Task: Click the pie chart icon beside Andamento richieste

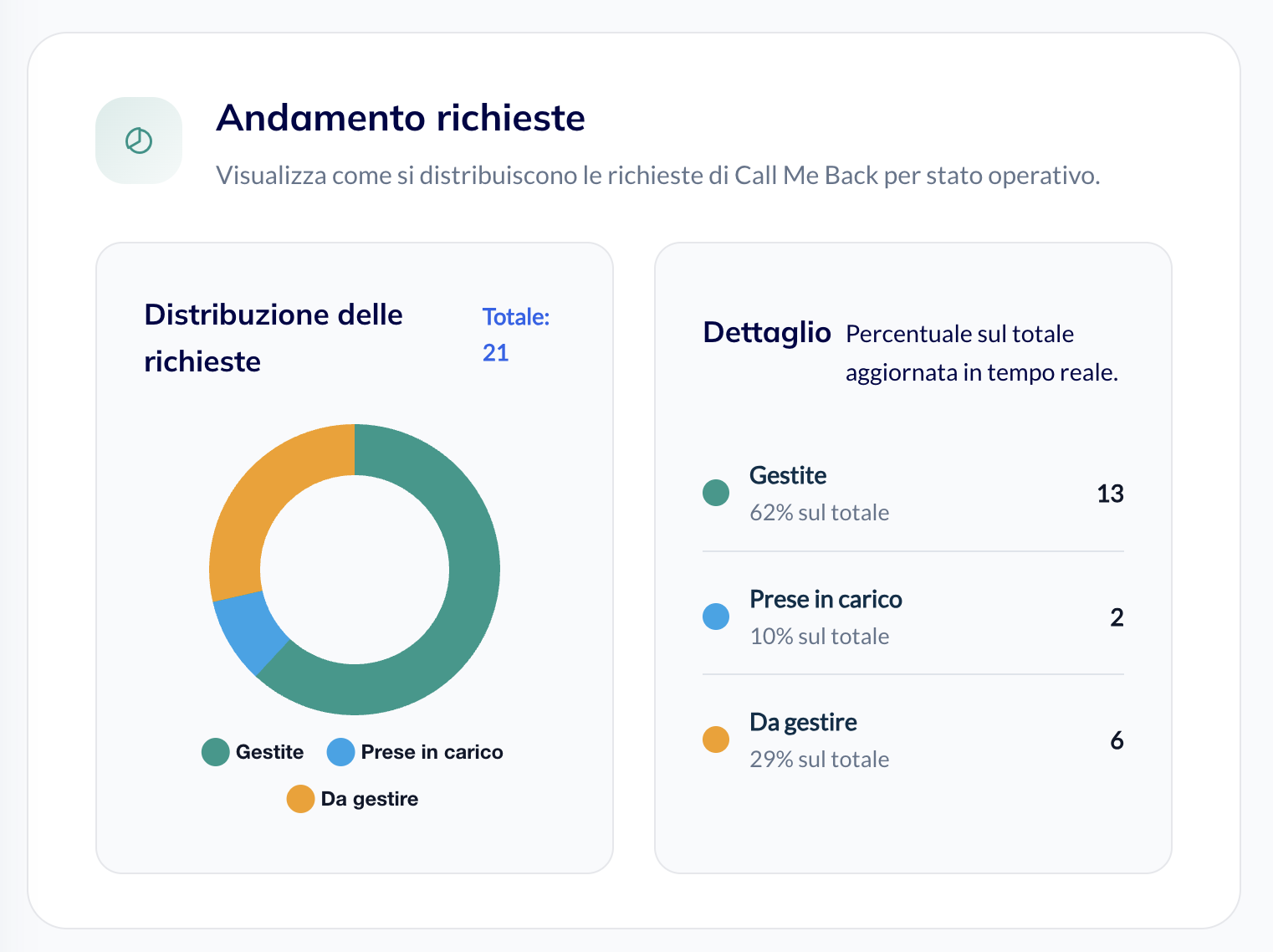Action: click(139, 141)
